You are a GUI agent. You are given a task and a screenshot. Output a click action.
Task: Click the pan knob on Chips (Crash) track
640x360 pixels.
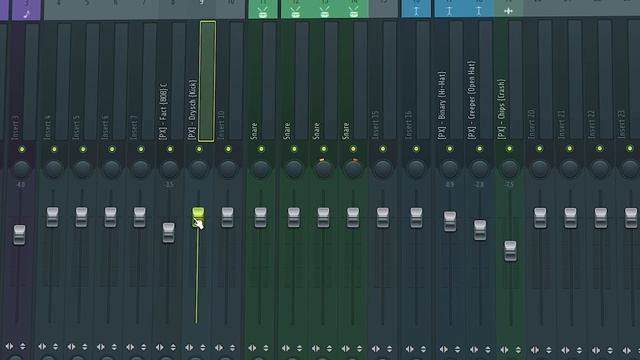coord(509,169)
